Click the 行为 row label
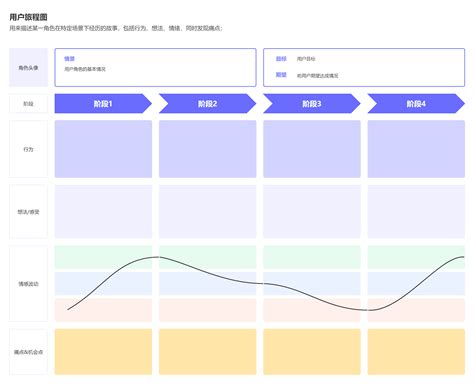Screen dimensions: 474x384 pyautogui.click(x=28, y=149)
